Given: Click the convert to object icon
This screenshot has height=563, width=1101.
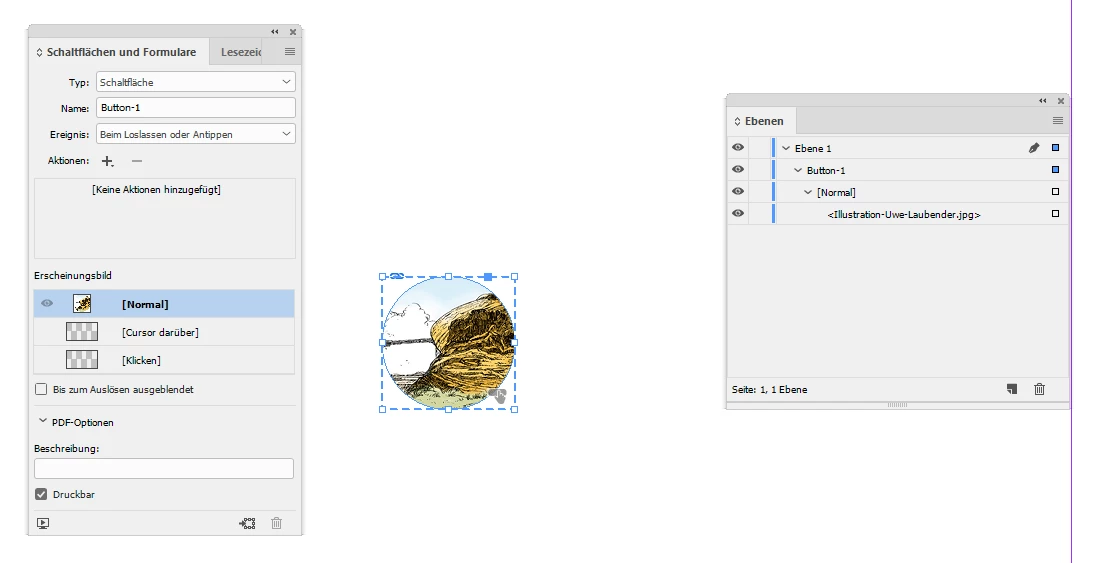Looking at the screenshot, I should [x=247, y=523].
